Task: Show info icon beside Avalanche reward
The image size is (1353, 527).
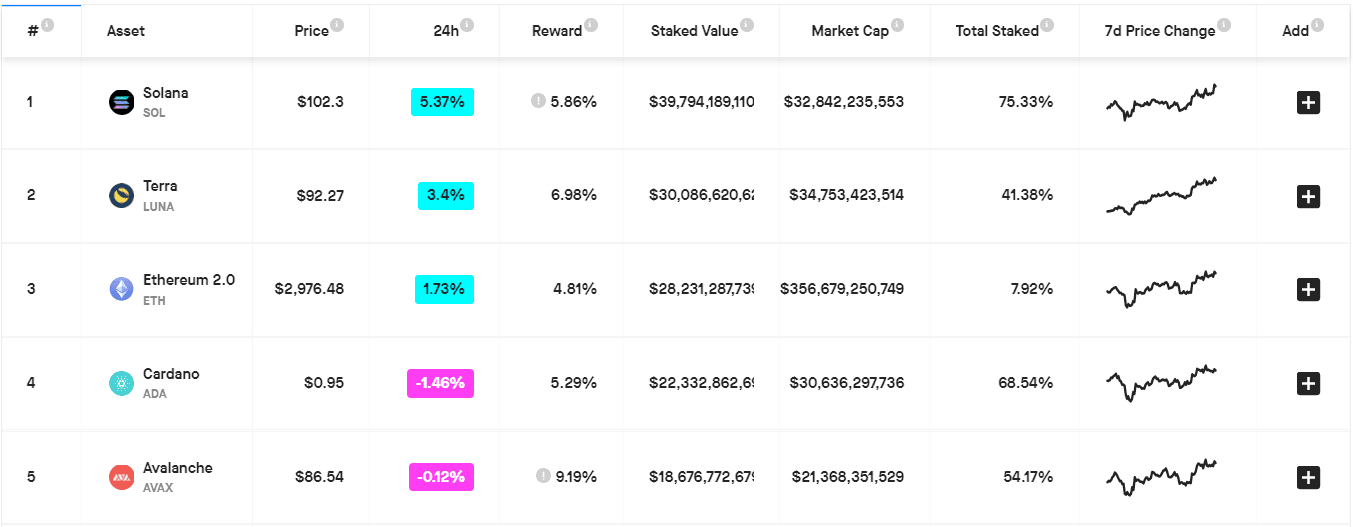Action: point(542,476)
